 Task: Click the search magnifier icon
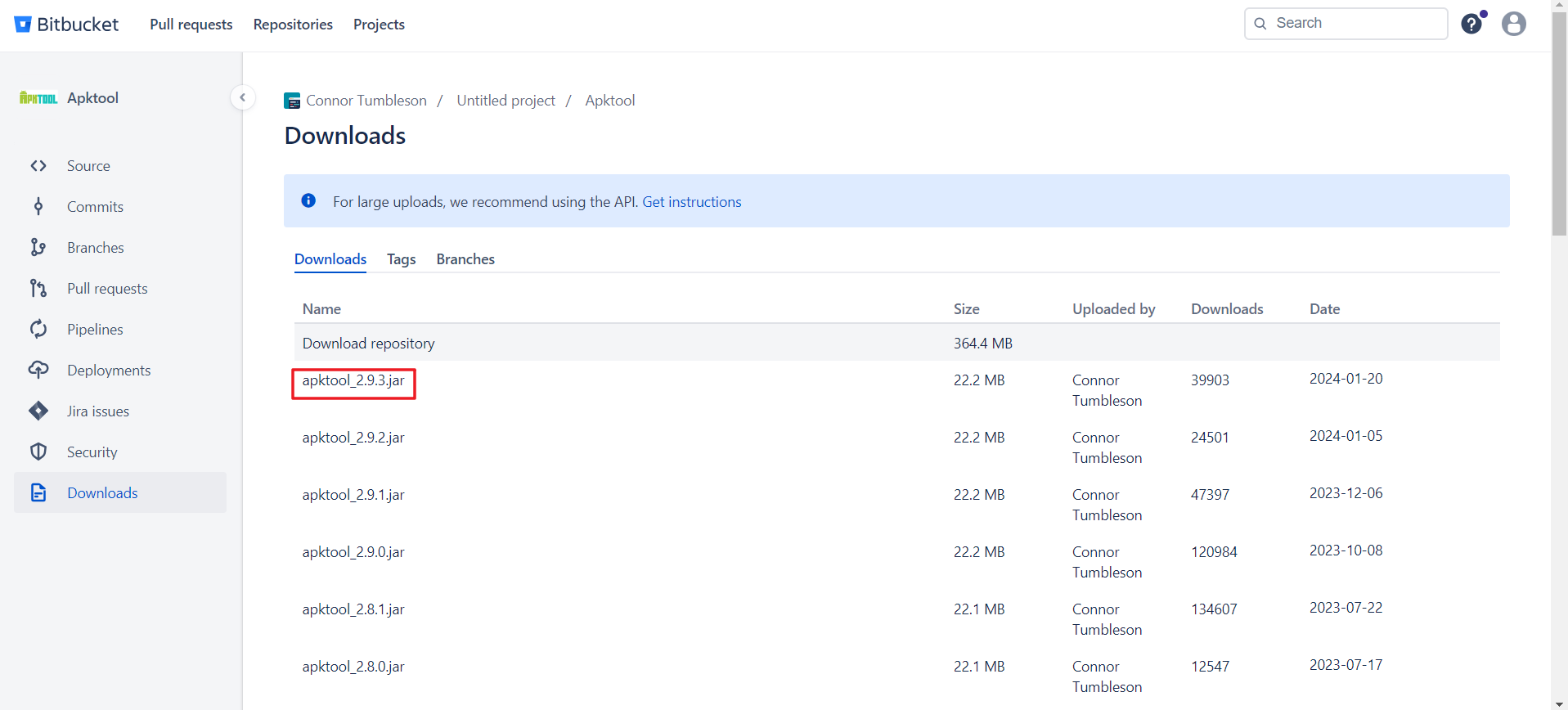[x=1260, y=24]
